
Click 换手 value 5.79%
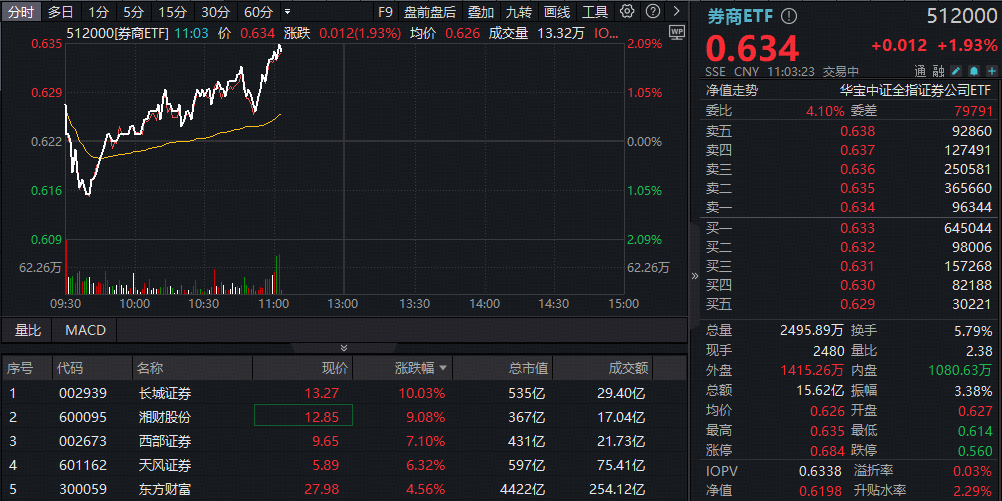point(974,331)
